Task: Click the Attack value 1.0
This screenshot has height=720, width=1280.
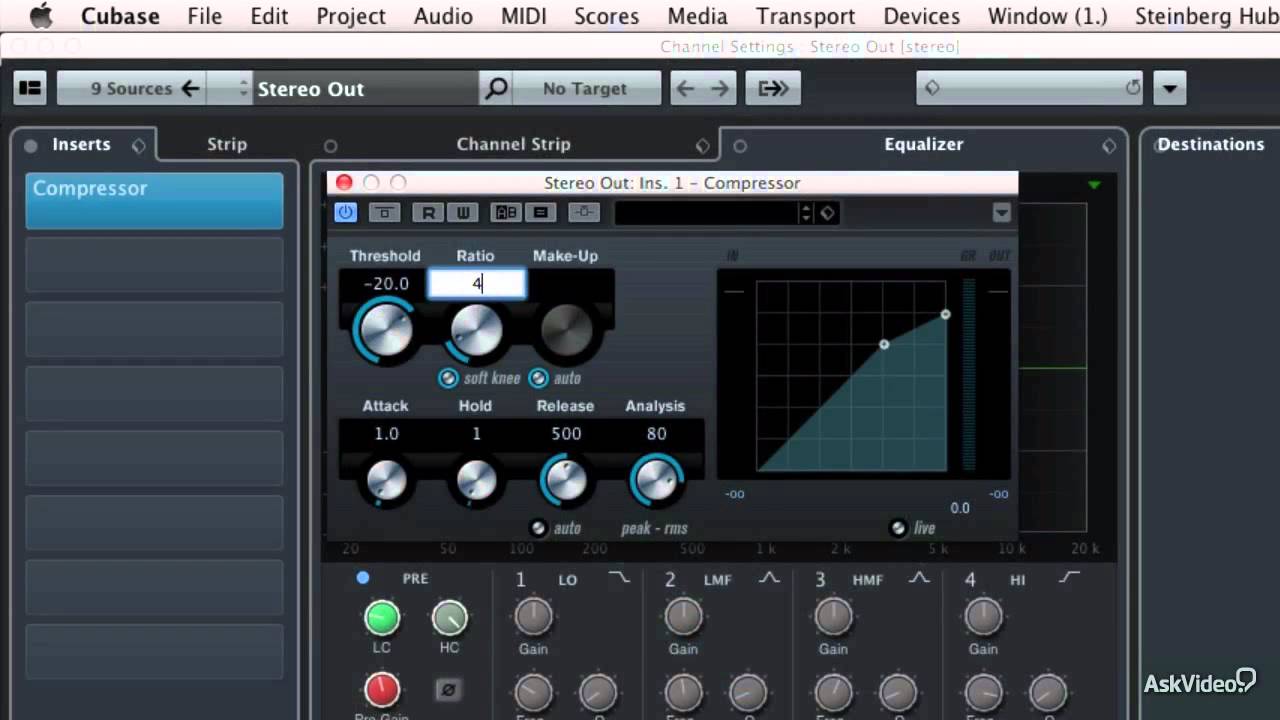Action: (386, 434)
